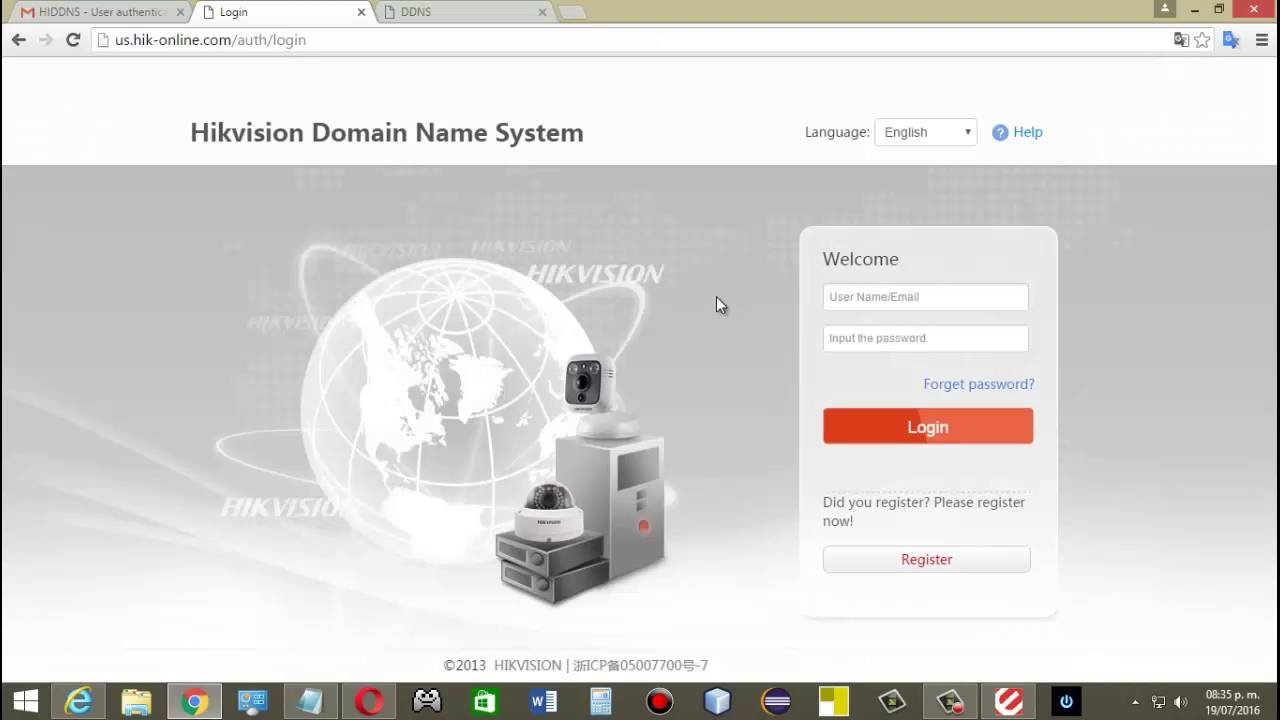The image size is (1280, 720).
Task: Open the Calculator from the taskbar
Action: coord(601,702)
